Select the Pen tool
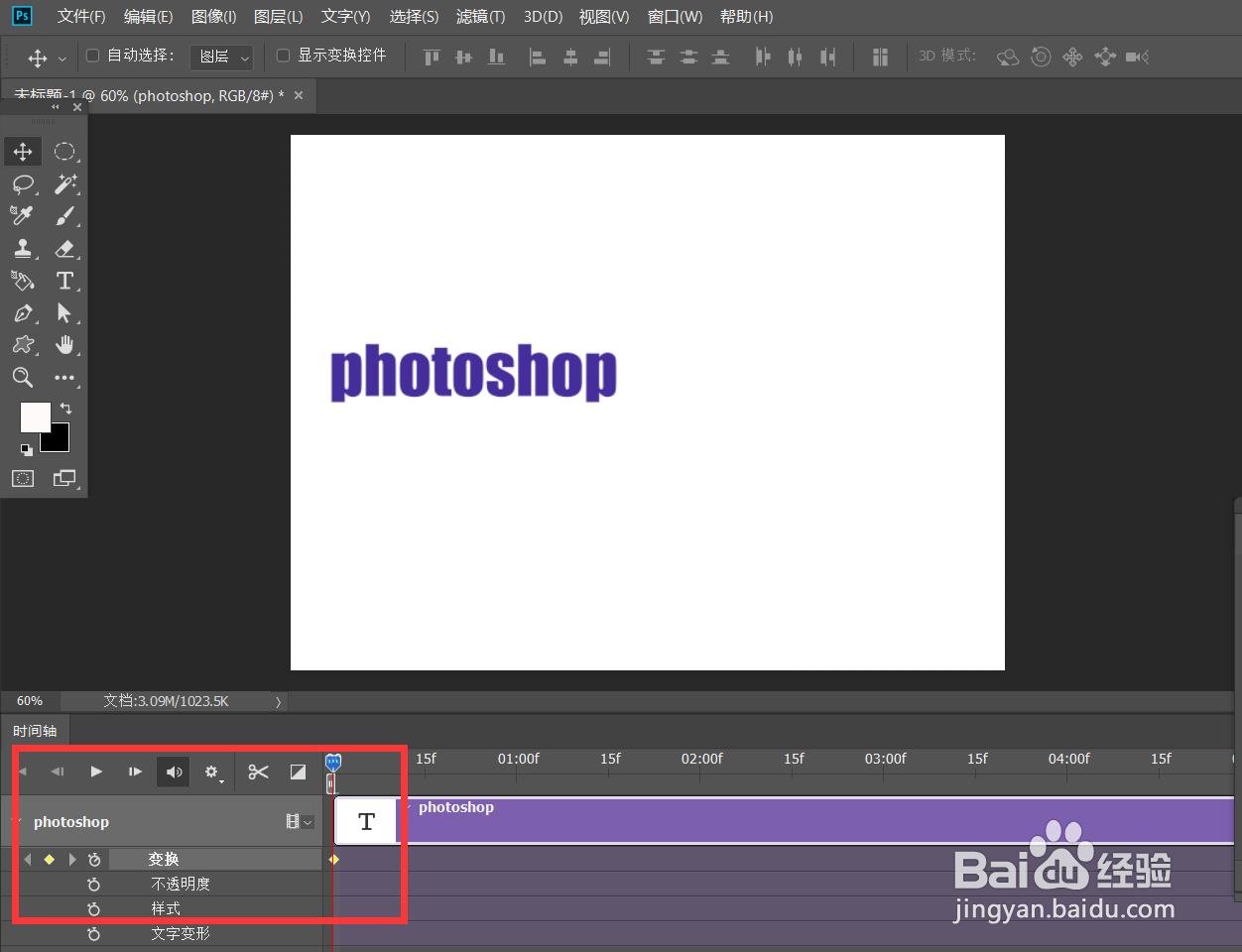The width and height of the screenshot is (1242, 952). click(x=23, y=313)
